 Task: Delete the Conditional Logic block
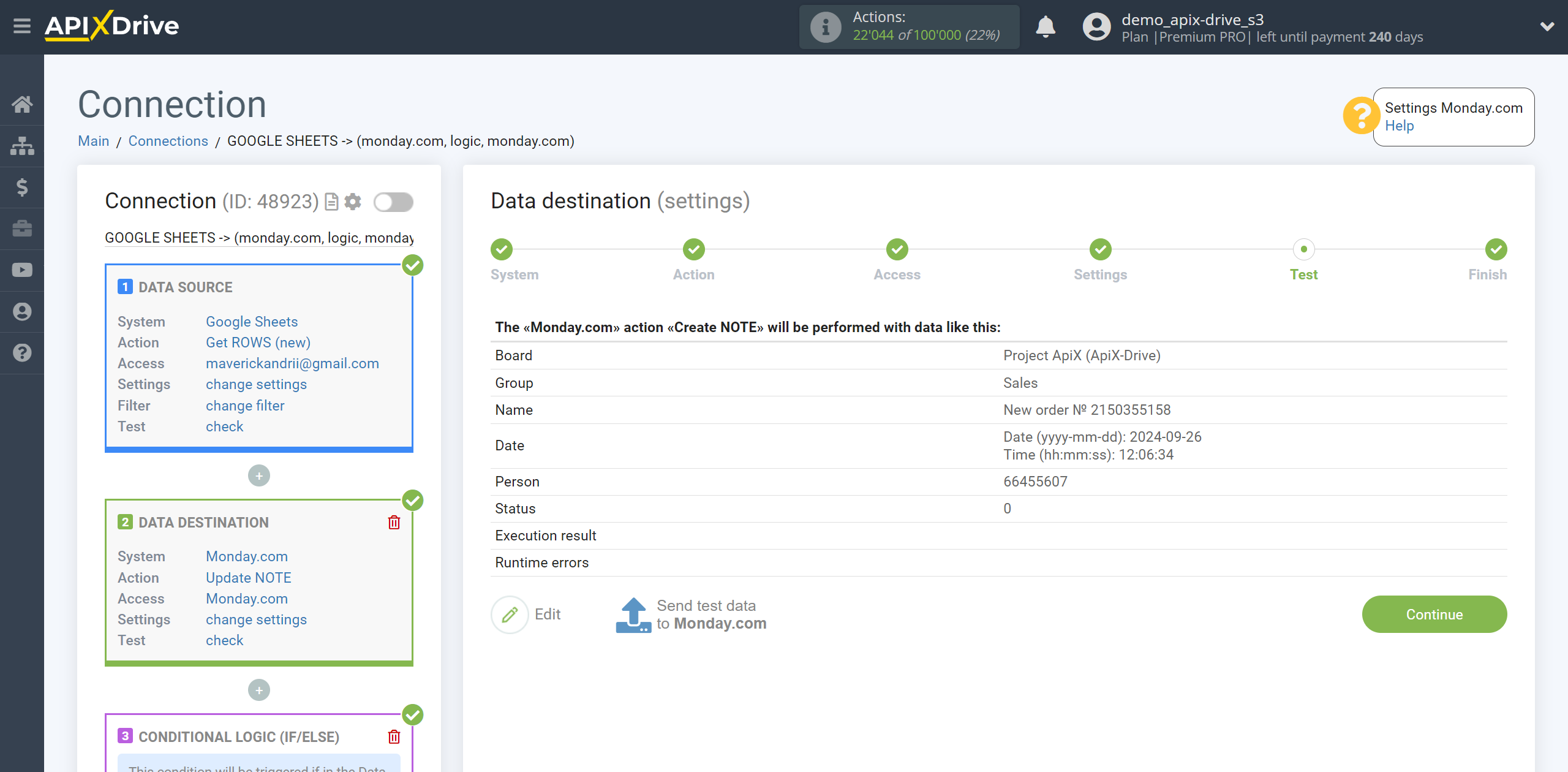[x=394, y=736]
